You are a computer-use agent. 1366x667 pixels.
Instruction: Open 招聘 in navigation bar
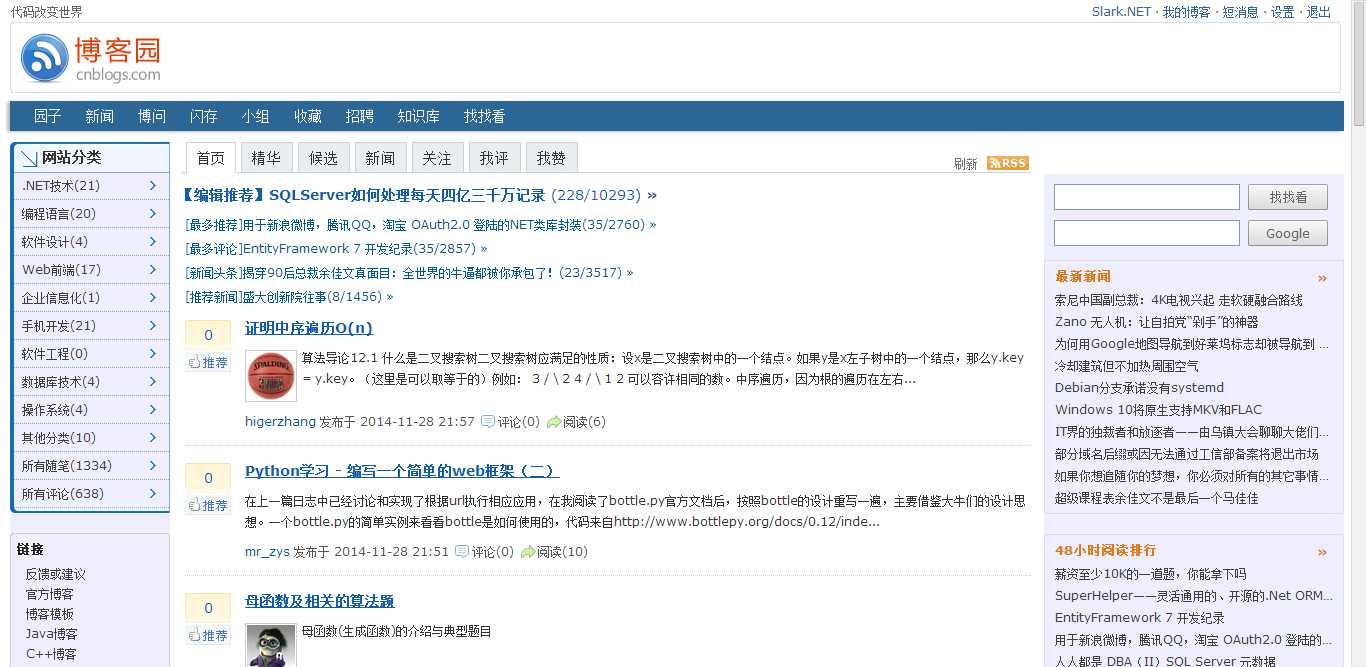[360, 116]
